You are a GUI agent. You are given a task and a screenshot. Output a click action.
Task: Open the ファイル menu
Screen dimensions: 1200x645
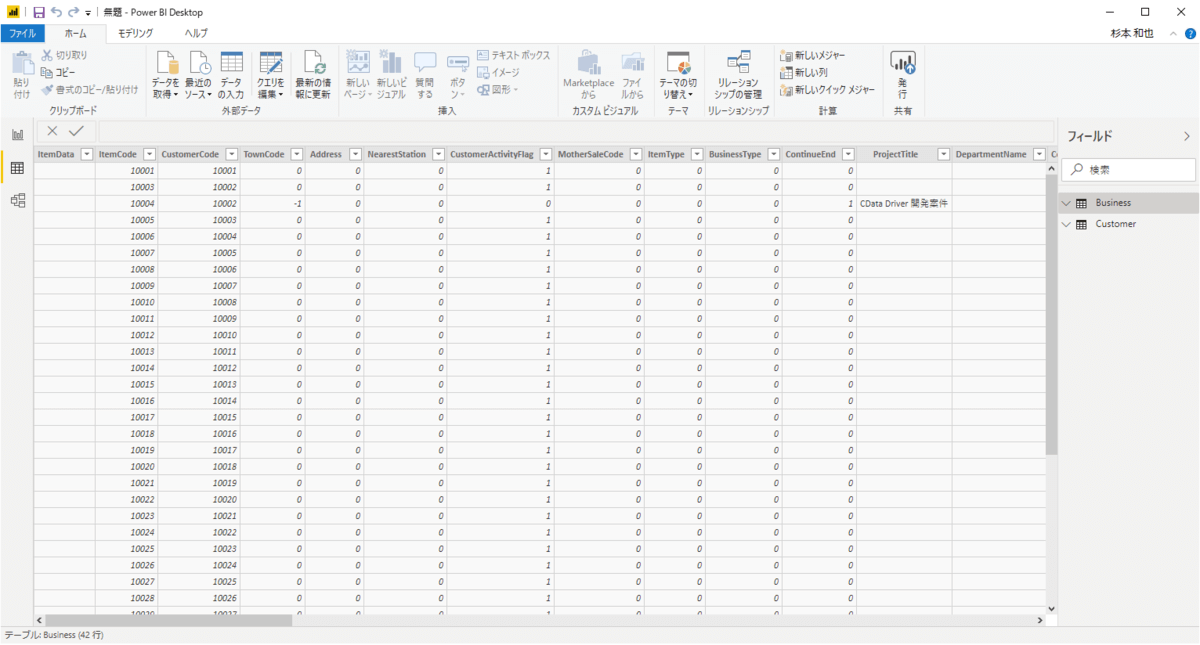(22, 33)
